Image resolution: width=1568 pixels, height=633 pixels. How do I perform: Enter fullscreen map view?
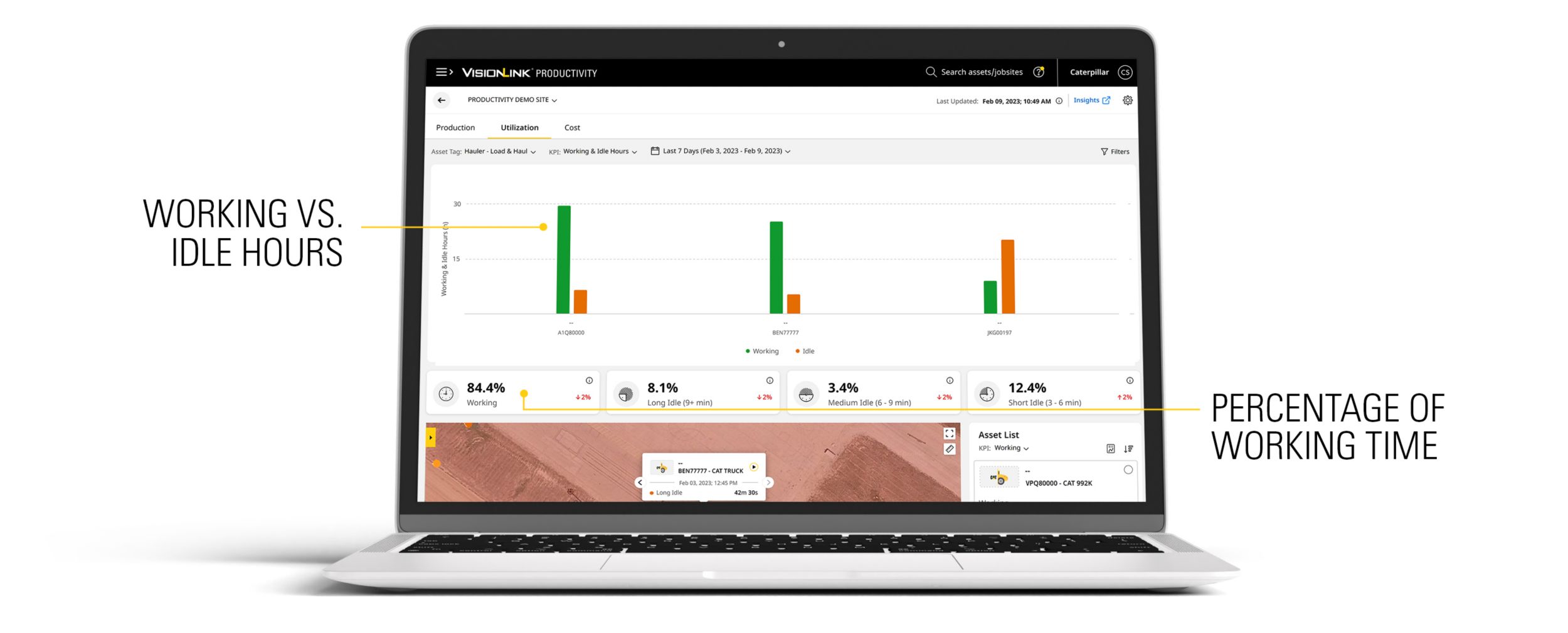click(x=950, y=434)
